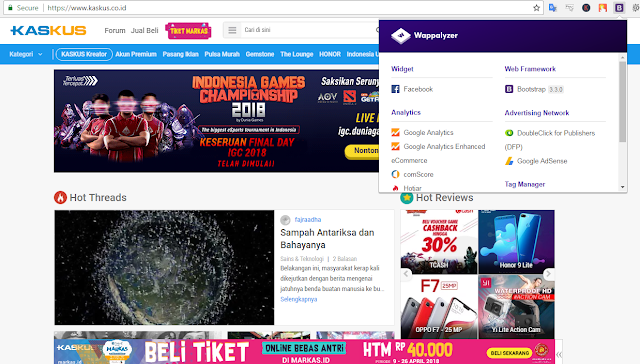
Task: Click the DoubleClick for Publishers icon
Action: point(509,133)
